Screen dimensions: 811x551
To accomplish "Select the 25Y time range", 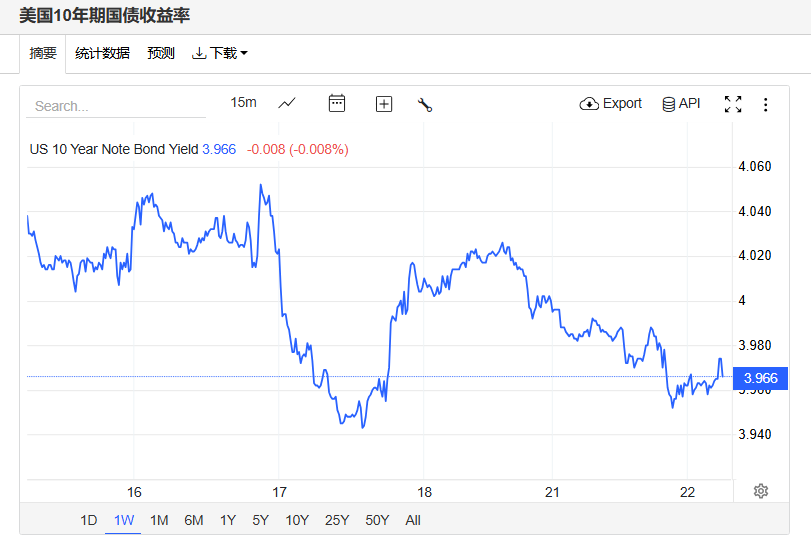I will (x=337, y=520).
